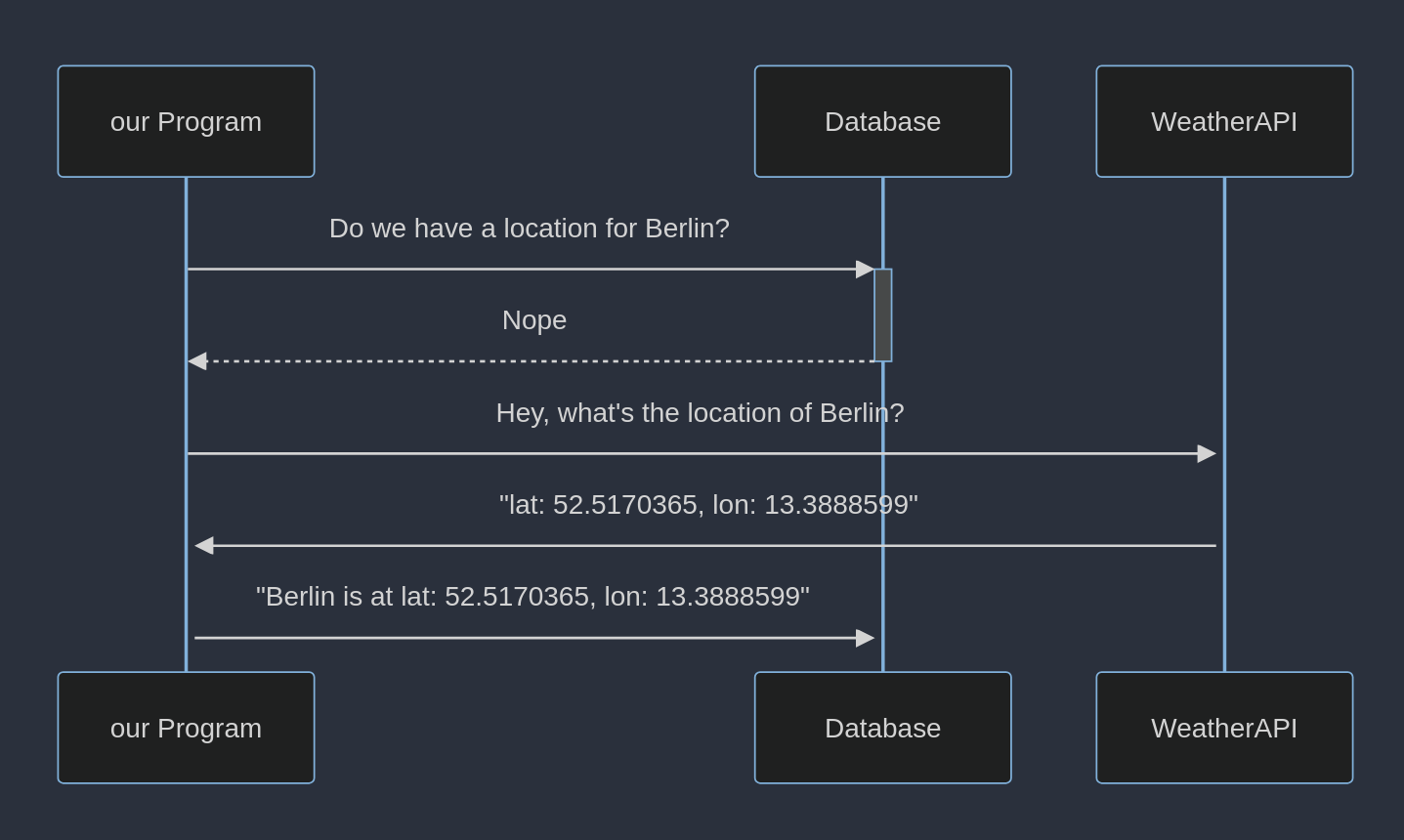The width and height of the screenshot is (1404, 840).
Task: Click the arrowhead of the WeatherAPI request arrow
Action: pos(1207,453)
